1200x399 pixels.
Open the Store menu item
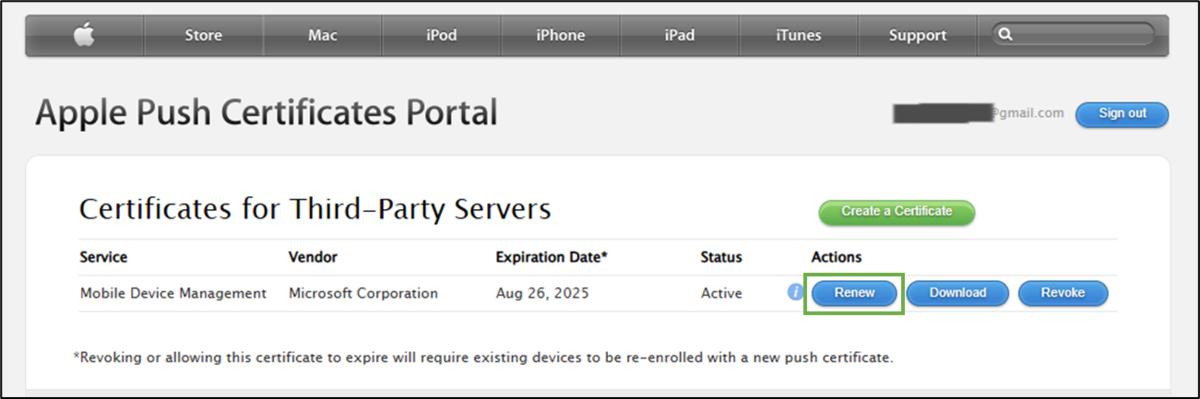coord(203,35)
